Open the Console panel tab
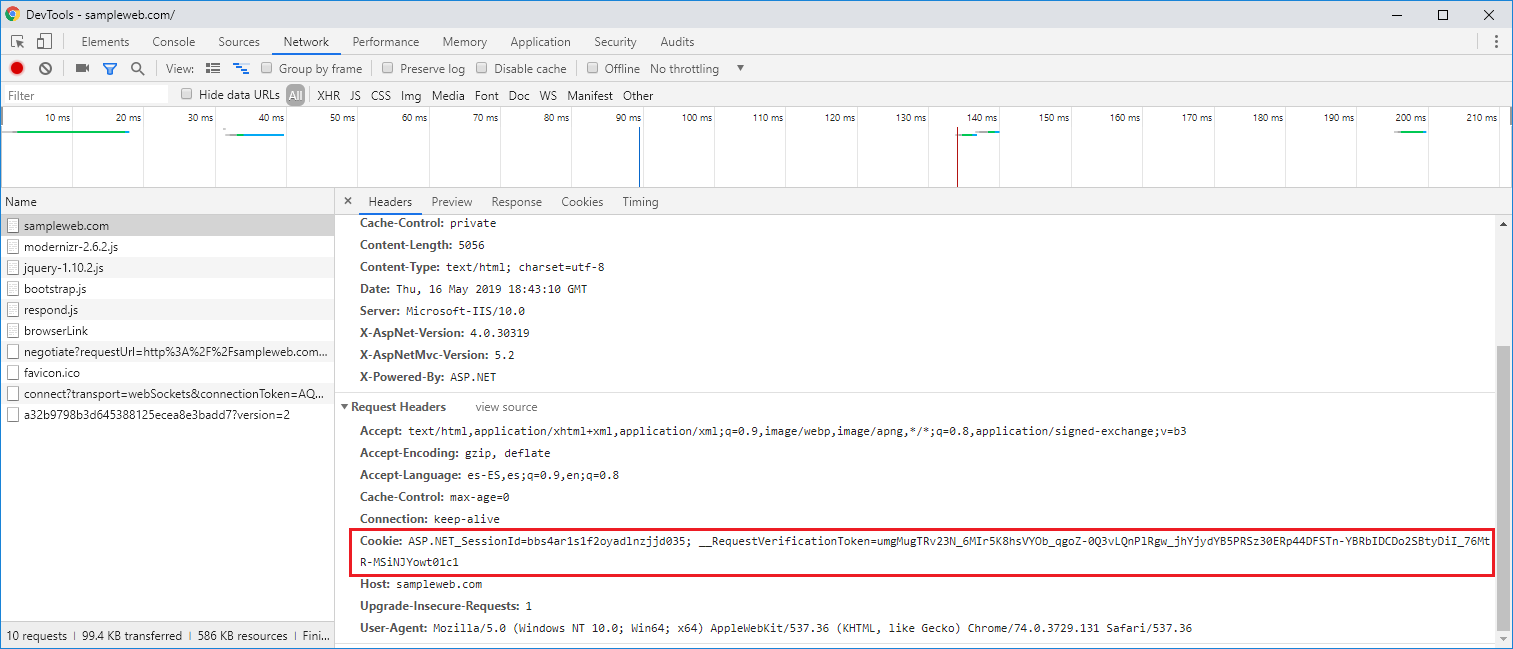Screen dimensions: 1513x649 [x=174, y=42]
